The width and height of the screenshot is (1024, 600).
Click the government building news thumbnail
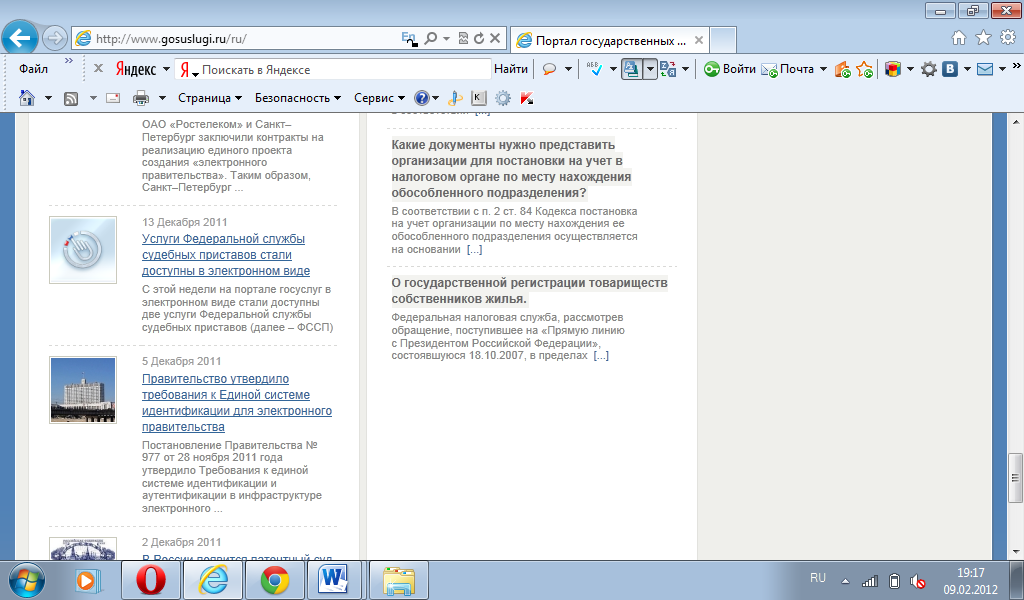(83, 390)
